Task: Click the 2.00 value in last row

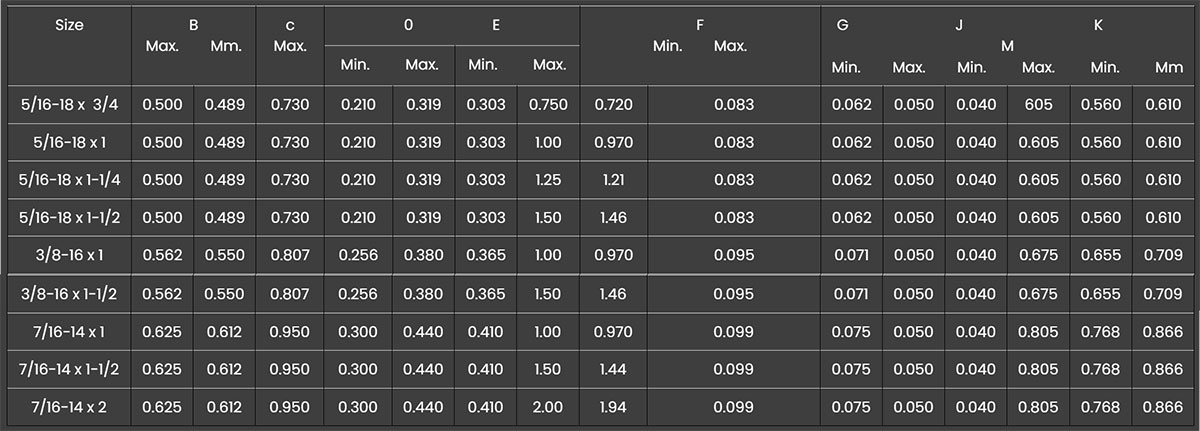Action: pos(549,407)
